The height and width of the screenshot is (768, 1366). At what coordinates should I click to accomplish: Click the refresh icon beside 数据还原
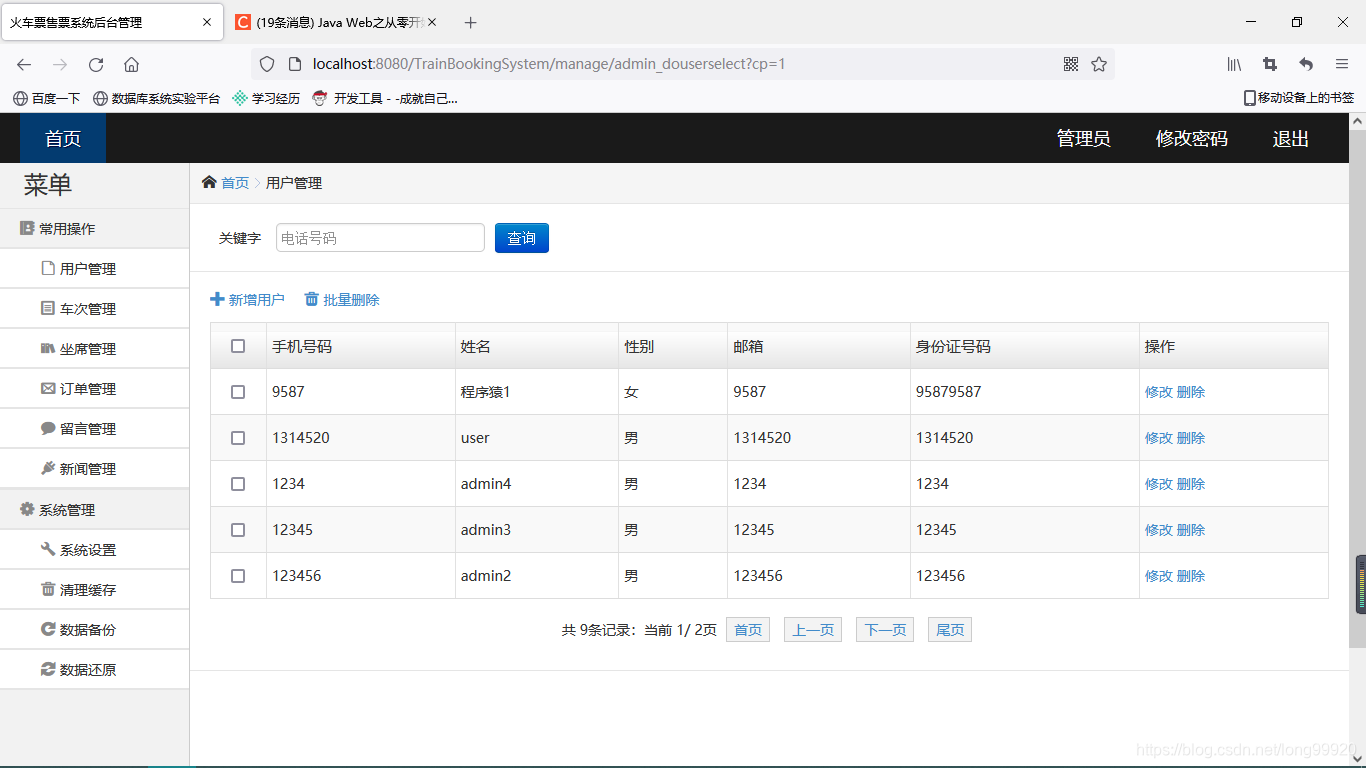click(48, 669)
